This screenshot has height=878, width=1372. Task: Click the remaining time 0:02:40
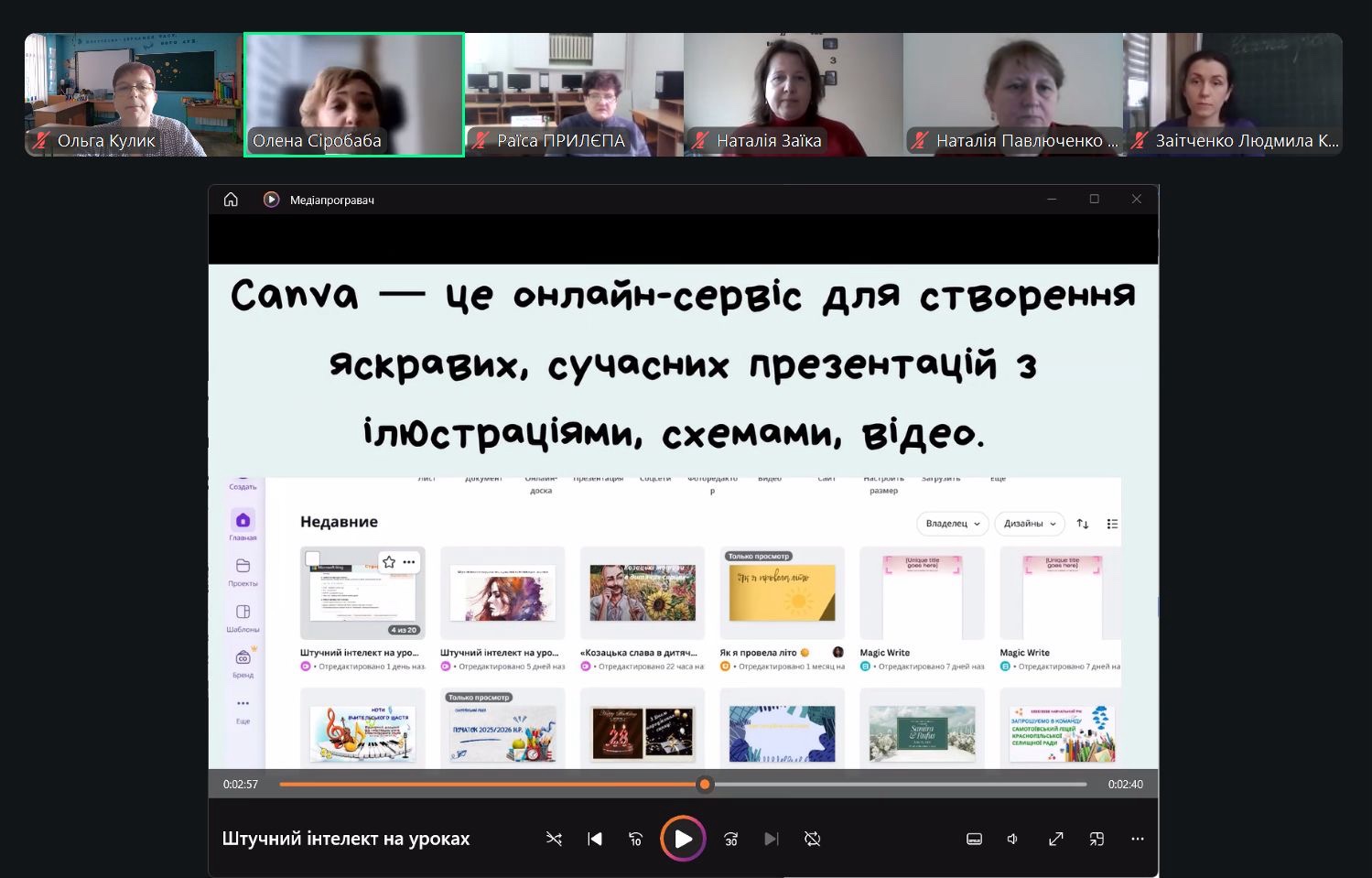1126,785
